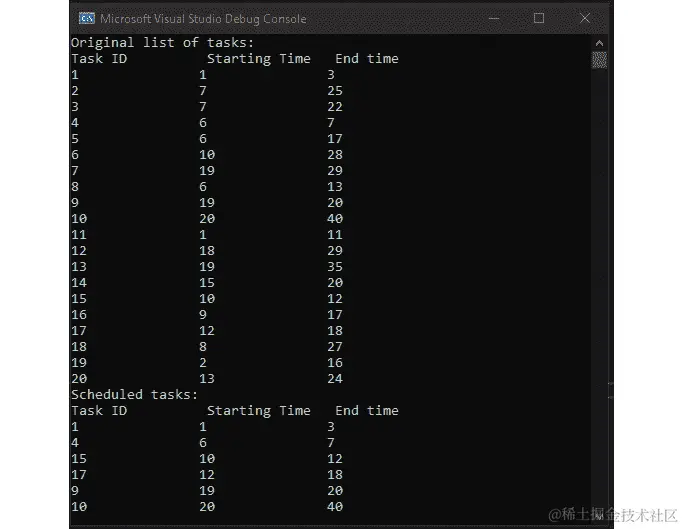Viewport: 683px width, 529px height.
Task: Click end time 16 in task 19 row
Action: (x=335, y=363)
